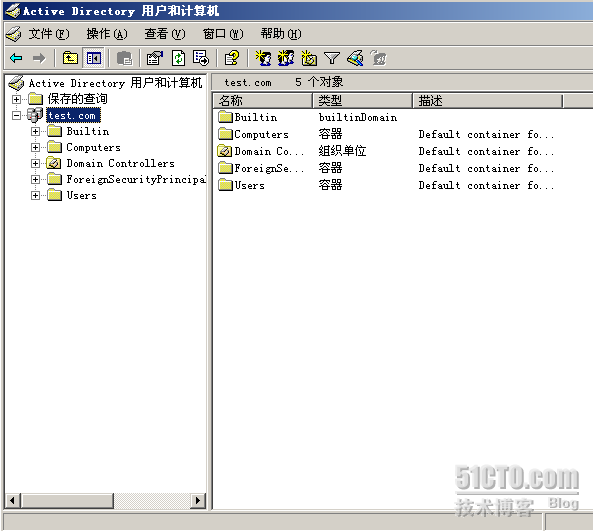Select Builtin in the left tree
Viewport: 593px width, 531px height.
[88, 131]
